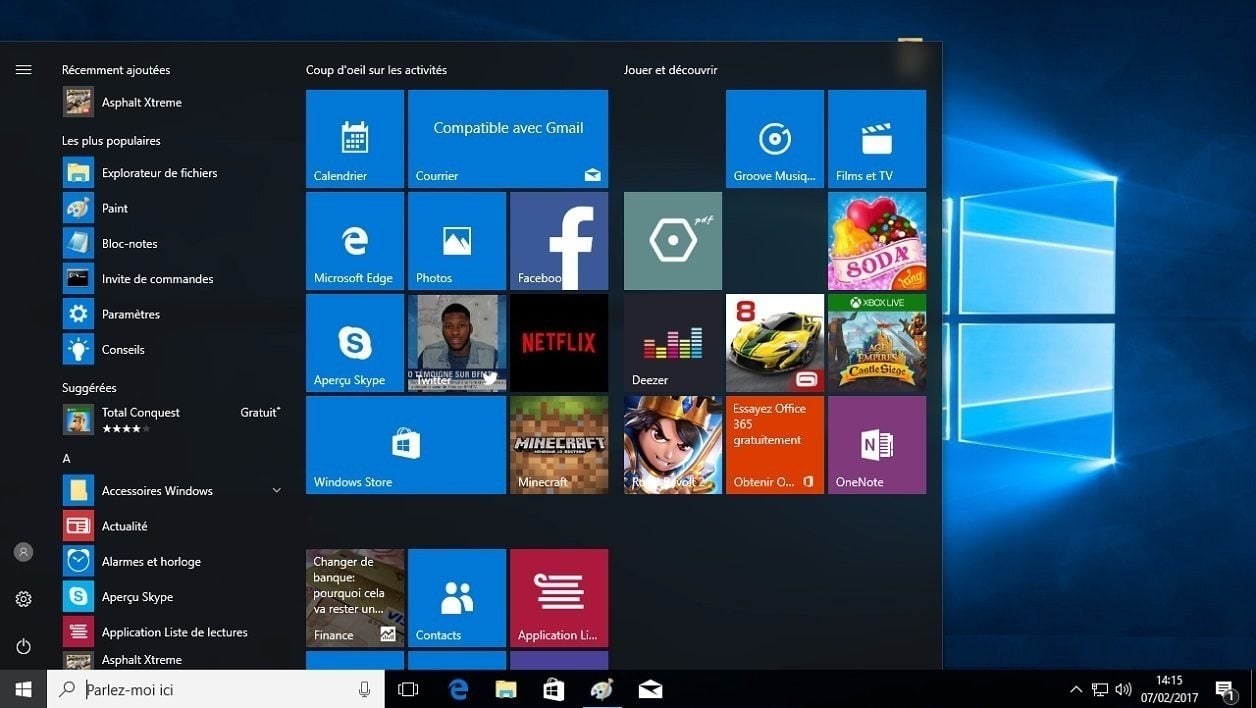
Task: Open the user account icon in Start rail
Action: (x=23, y=552)
